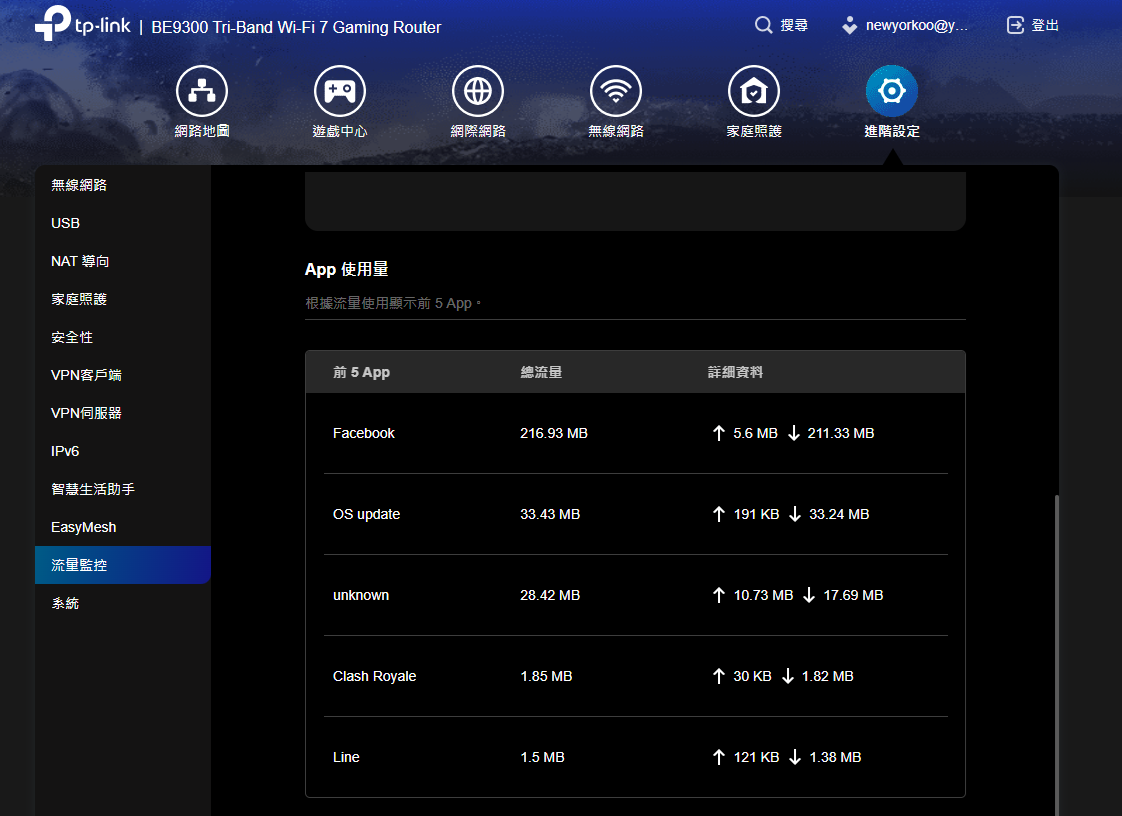Image resolution: width=1122 pixels, height=816 pixels.
Task: Click the 根據流量使用顯示前 5 App description
Action: pos(393,303)
